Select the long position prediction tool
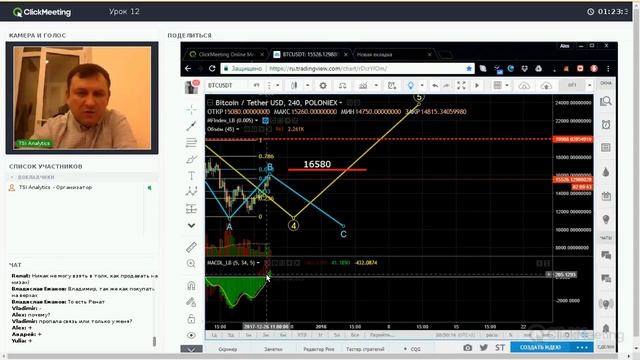 [191, 209]
